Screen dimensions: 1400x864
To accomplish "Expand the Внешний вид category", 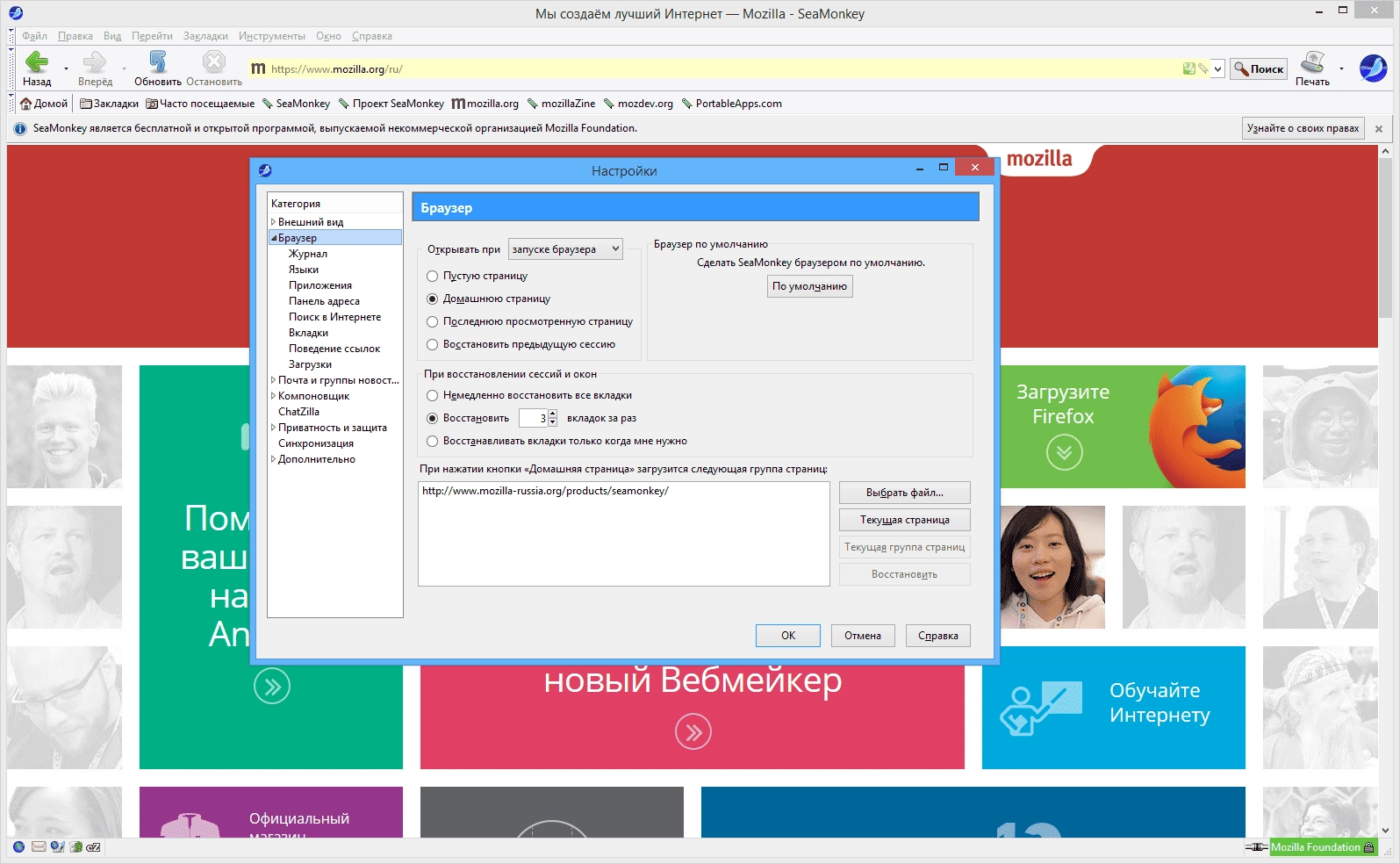I will pyautogui.click(x=273, y=222).
